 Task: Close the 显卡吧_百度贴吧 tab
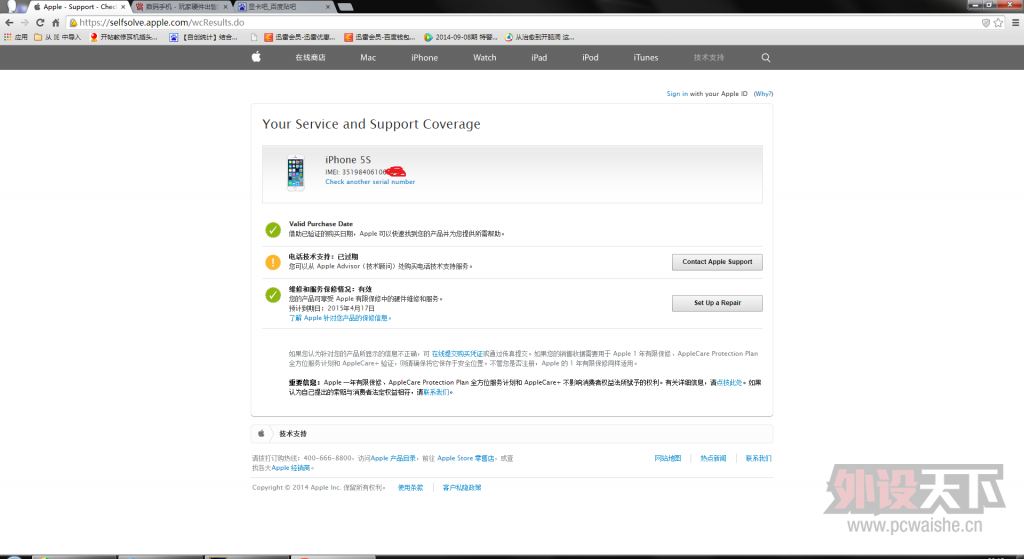click(328, 7)
